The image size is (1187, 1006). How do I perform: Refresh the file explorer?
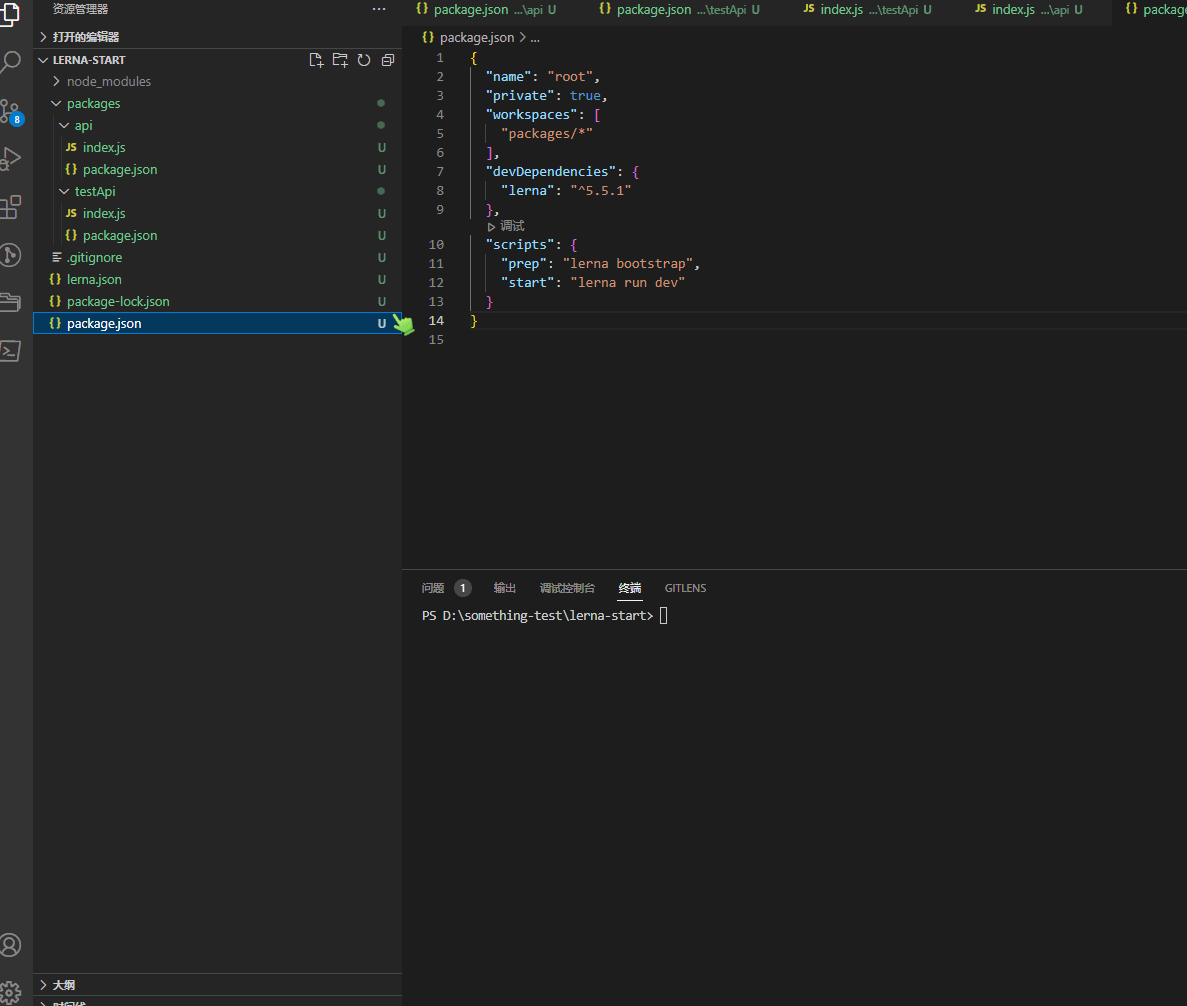click(364, 60)
